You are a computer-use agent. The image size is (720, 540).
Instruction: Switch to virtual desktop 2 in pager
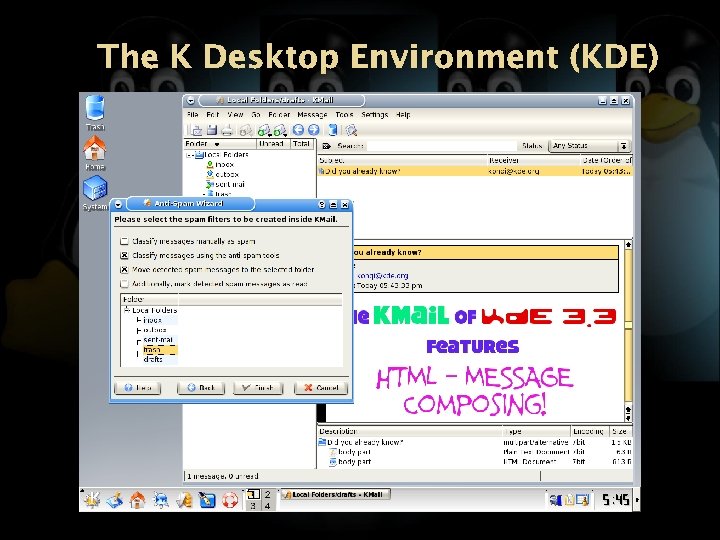pos(267,495)
